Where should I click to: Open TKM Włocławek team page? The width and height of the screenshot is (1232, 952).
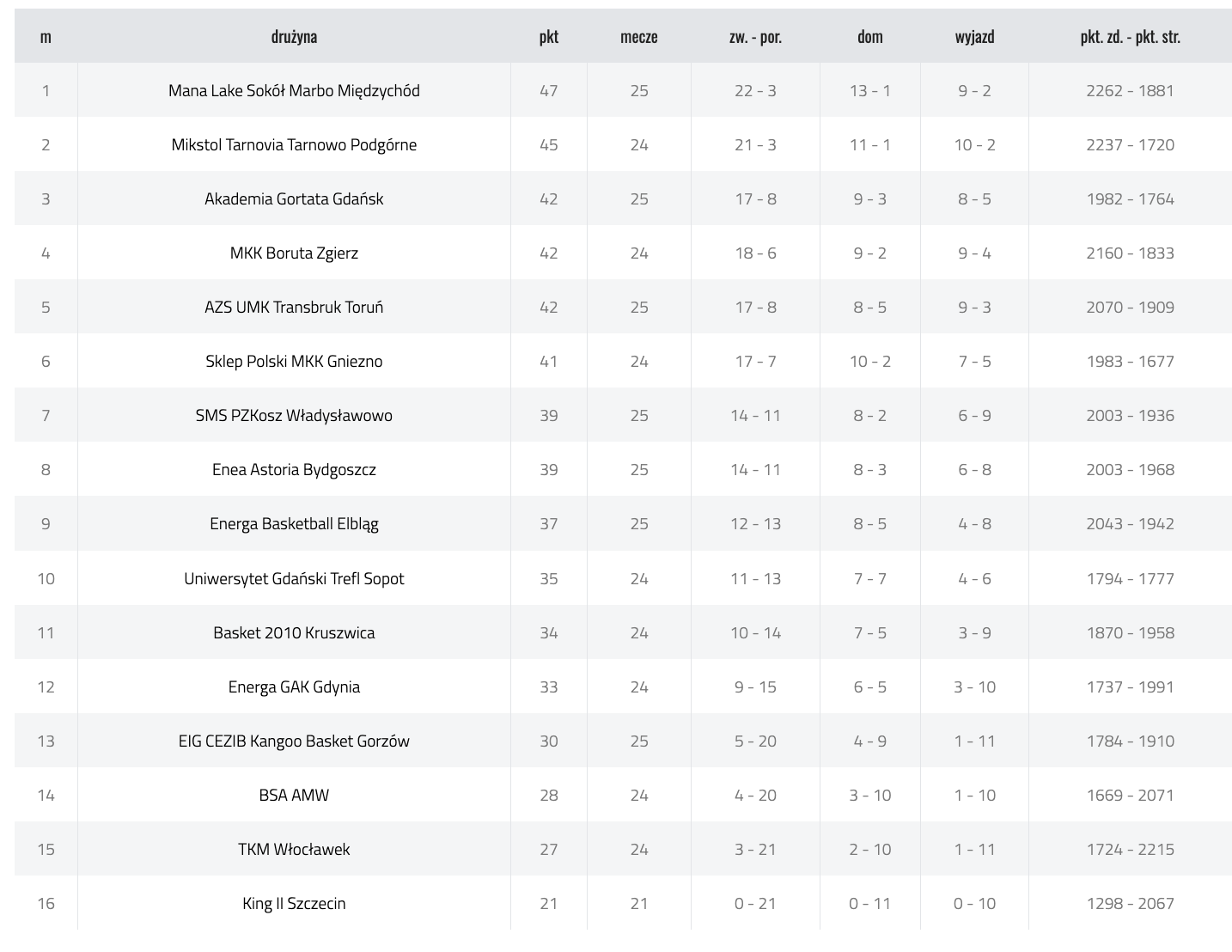tap(294, 849)
